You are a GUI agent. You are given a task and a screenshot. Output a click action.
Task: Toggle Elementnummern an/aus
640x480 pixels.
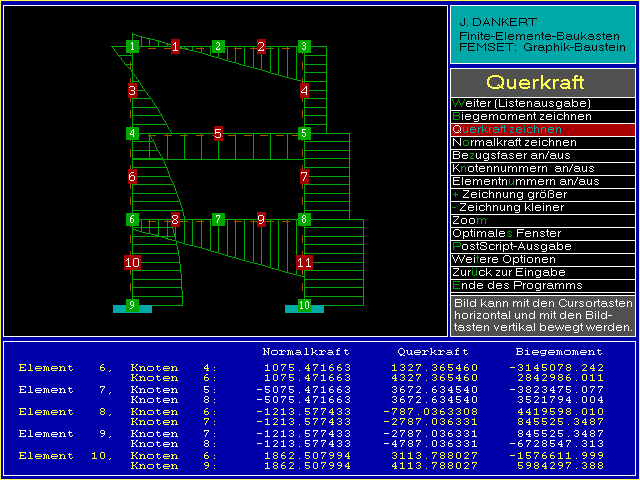pyautogui.click(x=542, y=181)
